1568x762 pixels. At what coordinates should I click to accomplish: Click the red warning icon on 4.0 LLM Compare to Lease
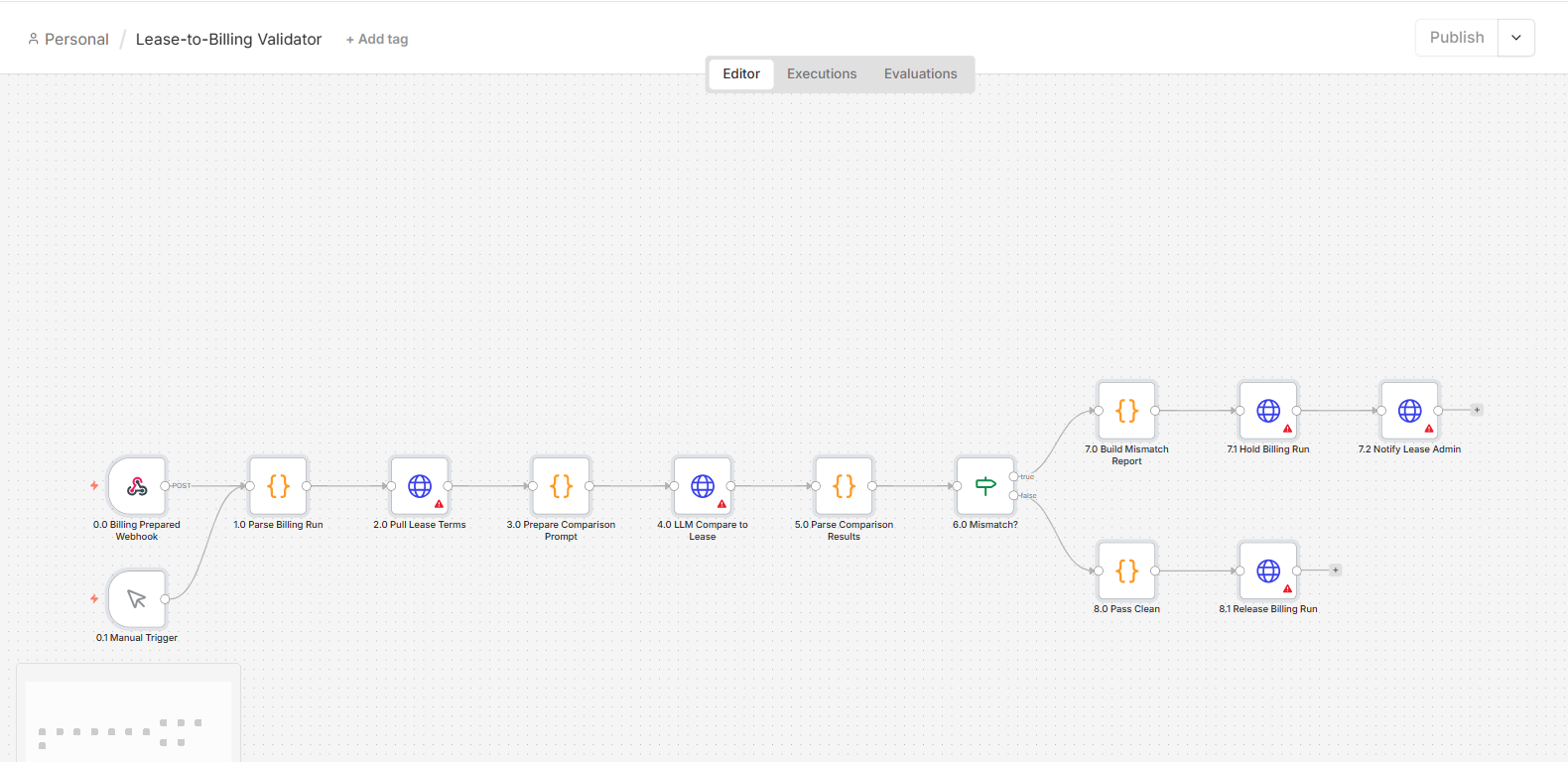(721, 504)
